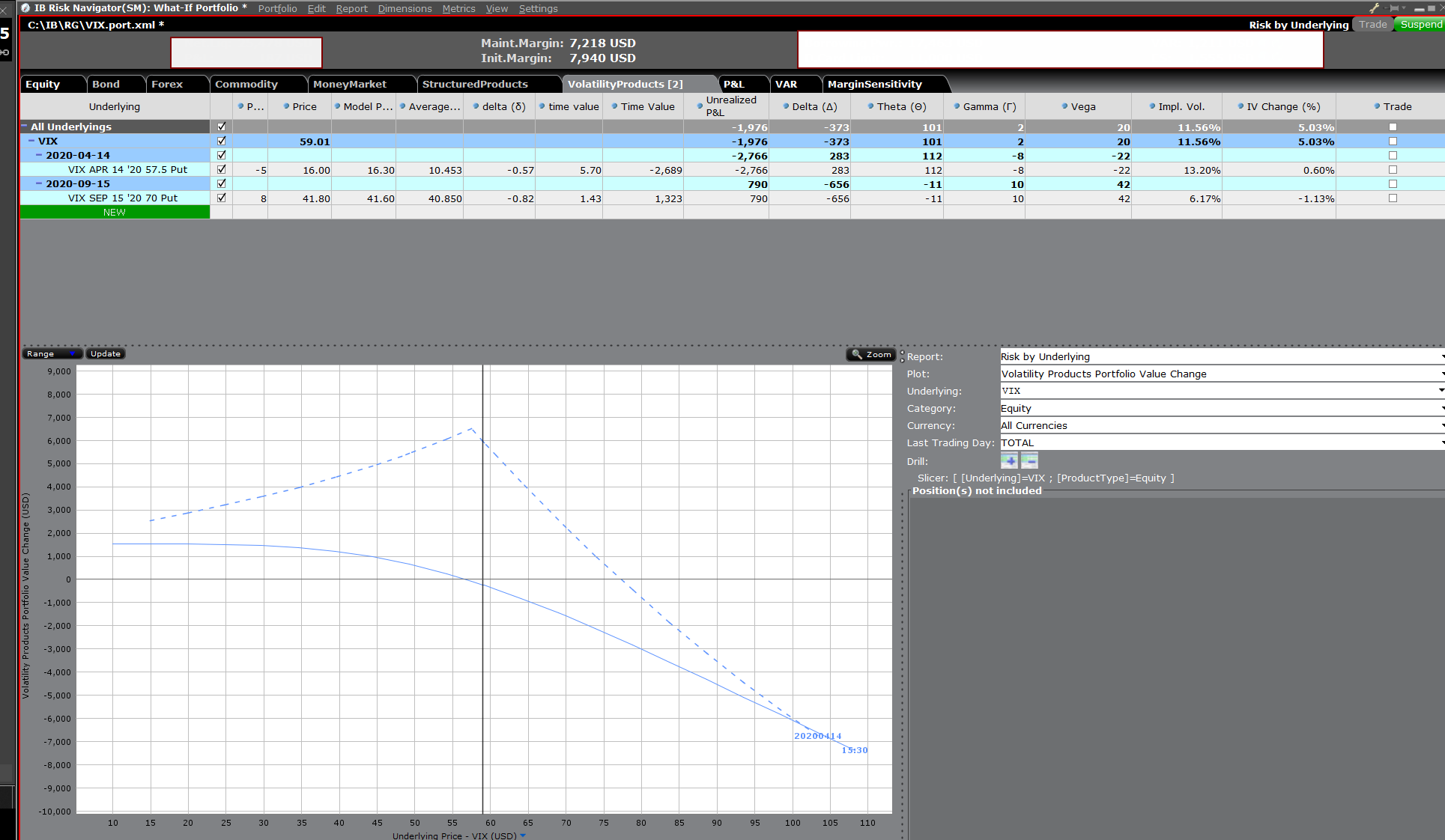Click the drill up minus icon next to Drill

pyautogui.click(x=1029, y=460)
